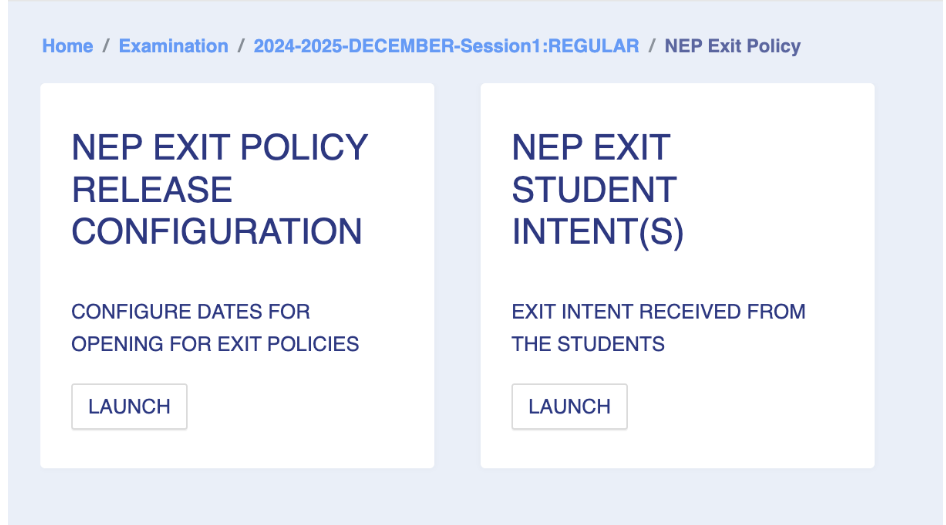
Task: Click the NEP Exit Policy breadcrumb
Action: click(x=732, y=46)
